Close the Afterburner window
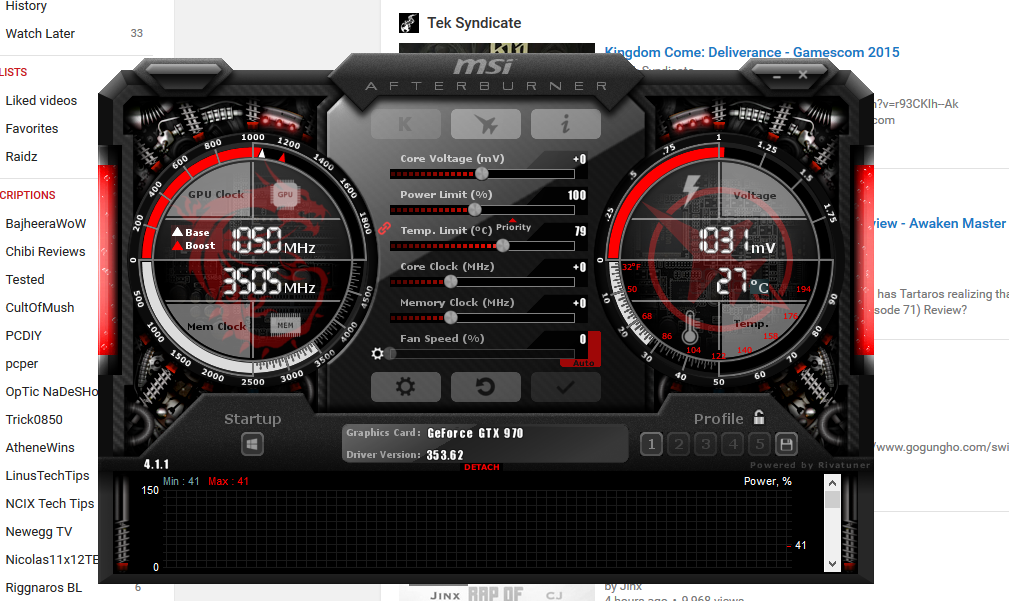Viewport: 1009px width, 601px height. [x=803, y=75]
